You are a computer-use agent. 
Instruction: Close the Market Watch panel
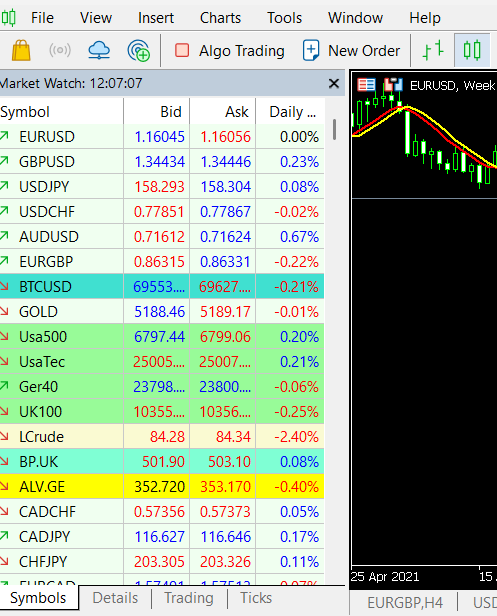pos(334,83)
